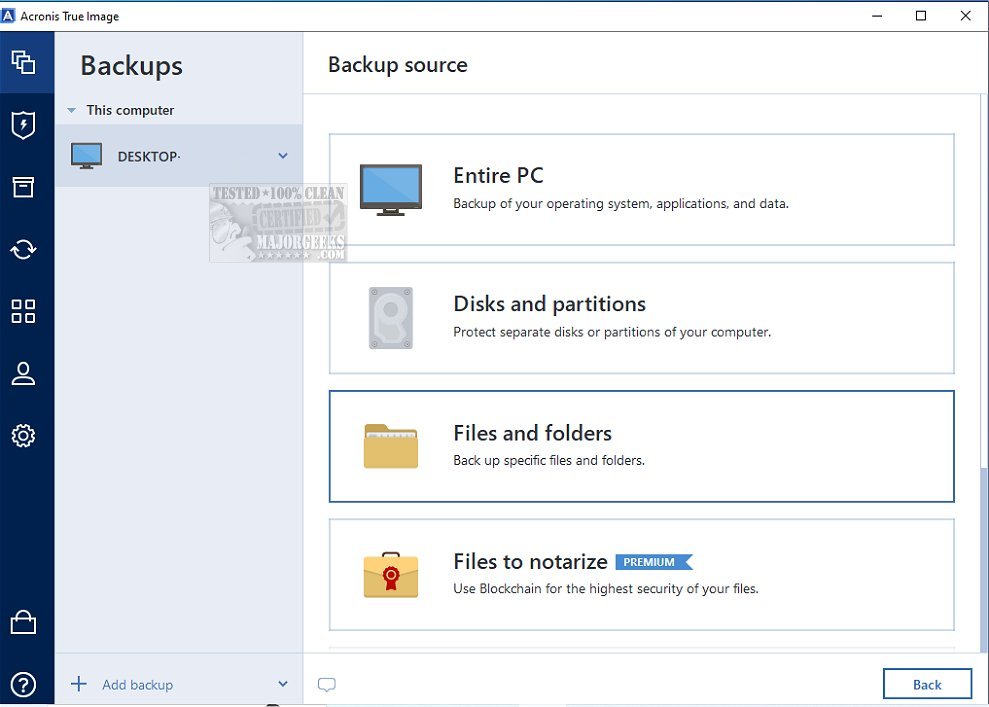This screenshot has width=989, height=707.
Task: Click 'Backup of your operating system' description
Action: (x=621, y=204)
